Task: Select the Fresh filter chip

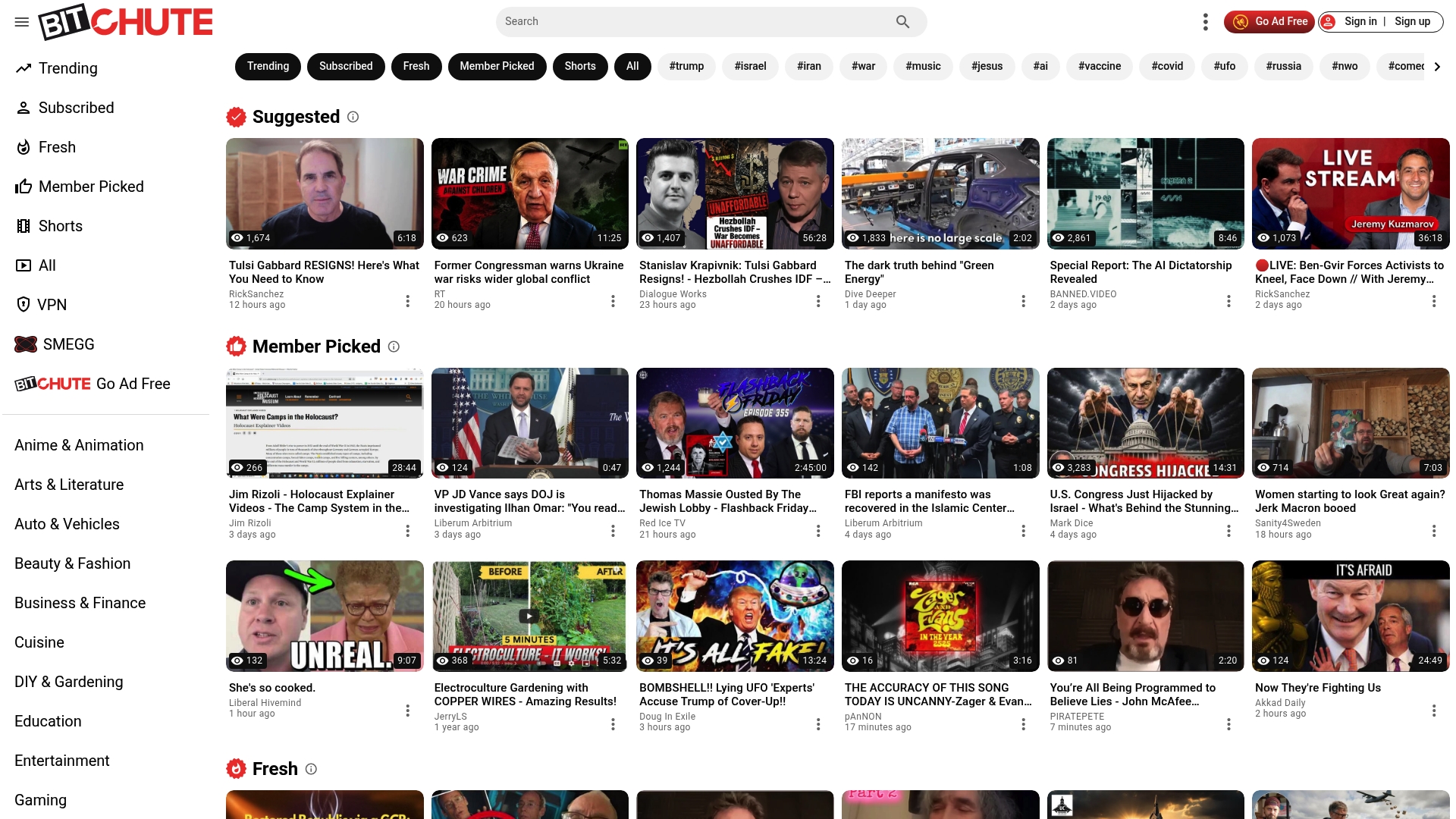Action: click(416, 67)
